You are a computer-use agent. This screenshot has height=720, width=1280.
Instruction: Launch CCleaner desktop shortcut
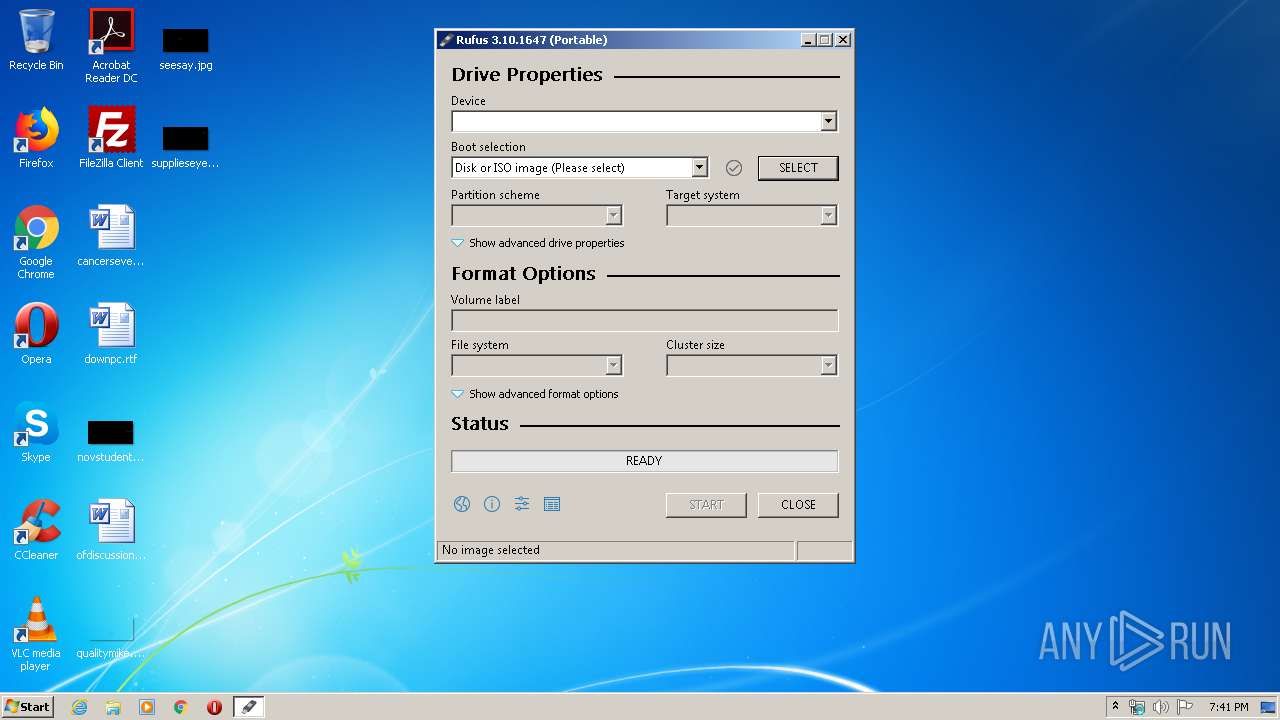click(36, 530)
